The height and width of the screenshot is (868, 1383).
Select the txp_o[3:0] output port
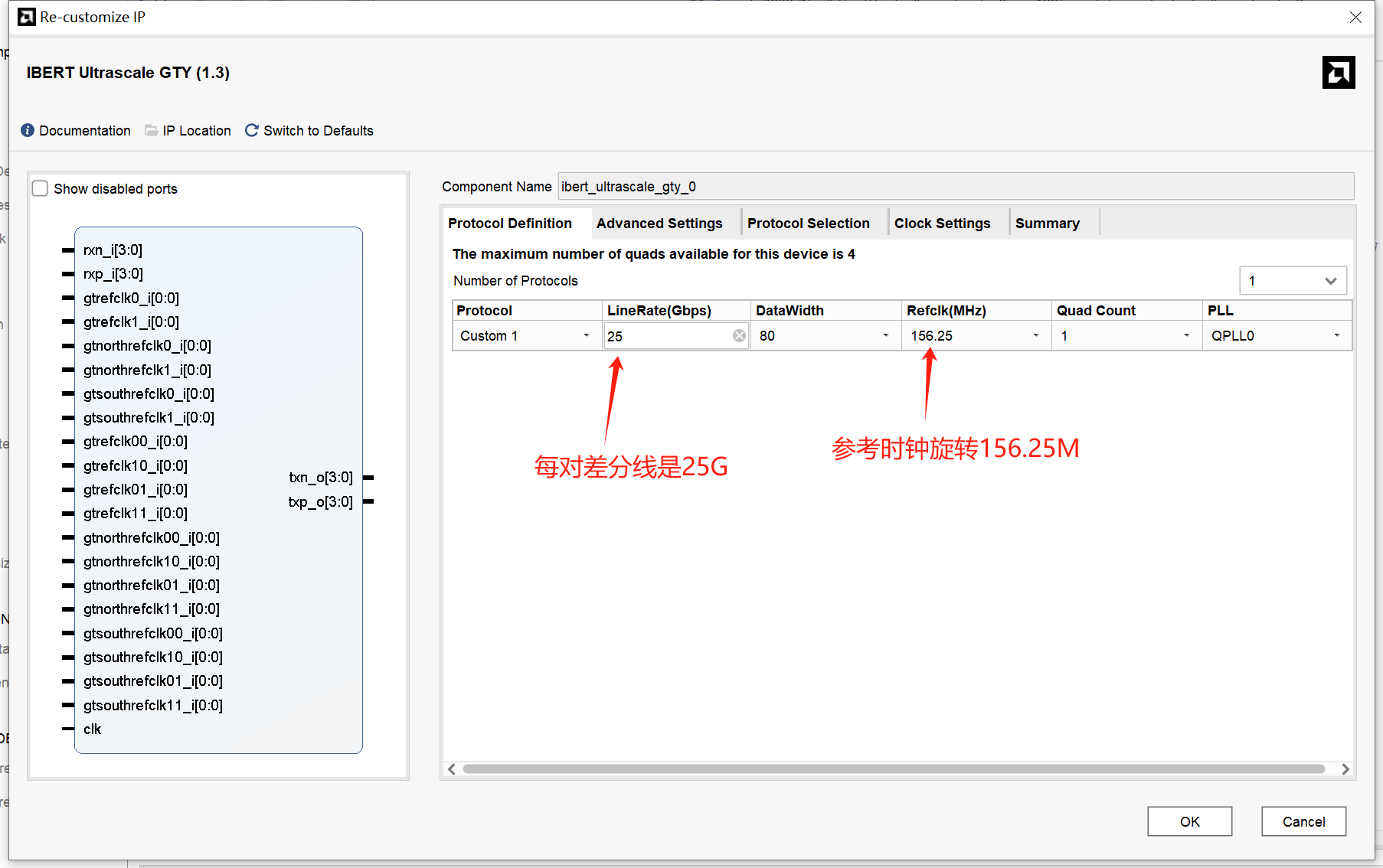[x=321, y=501]
